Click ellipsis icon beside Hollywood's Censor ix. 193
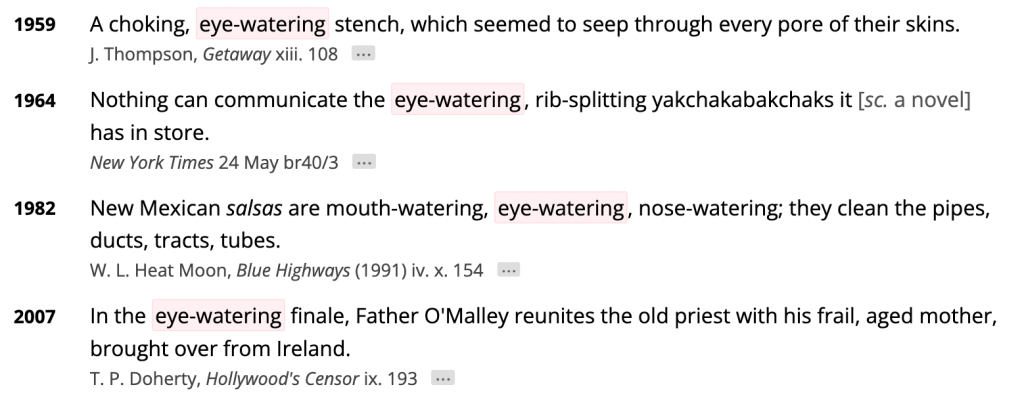This screenshot has height=410, width=1024. [x=443, y=378]
